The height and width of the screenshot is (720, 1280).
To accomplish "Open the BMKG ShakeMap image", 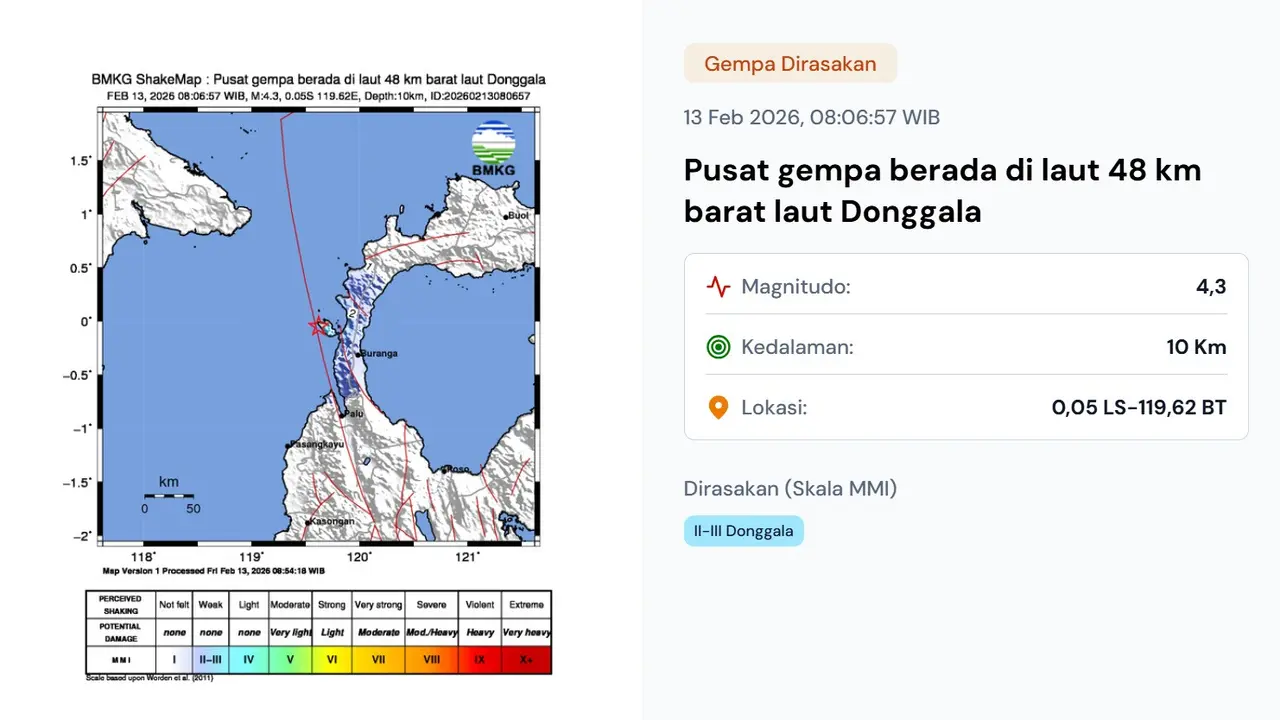I will pos(318,376).
